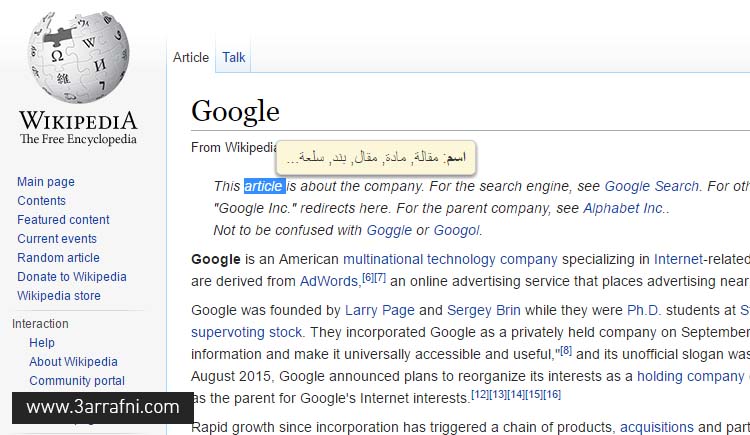Open the Main page link
The height and width of the screenshot is (435, 750).
pyautogui.click(x=46, y=182)
